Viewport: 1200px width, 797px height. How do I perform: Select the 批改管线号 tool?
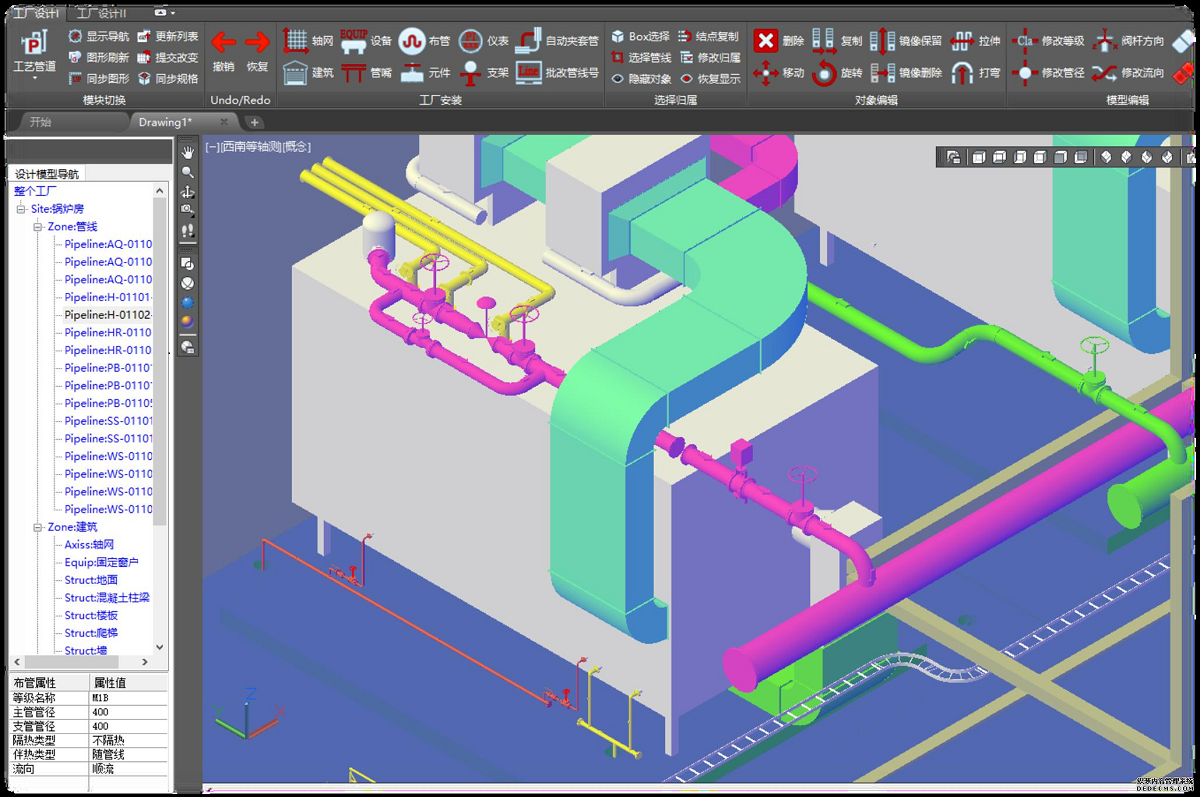[x=557, y=72]
